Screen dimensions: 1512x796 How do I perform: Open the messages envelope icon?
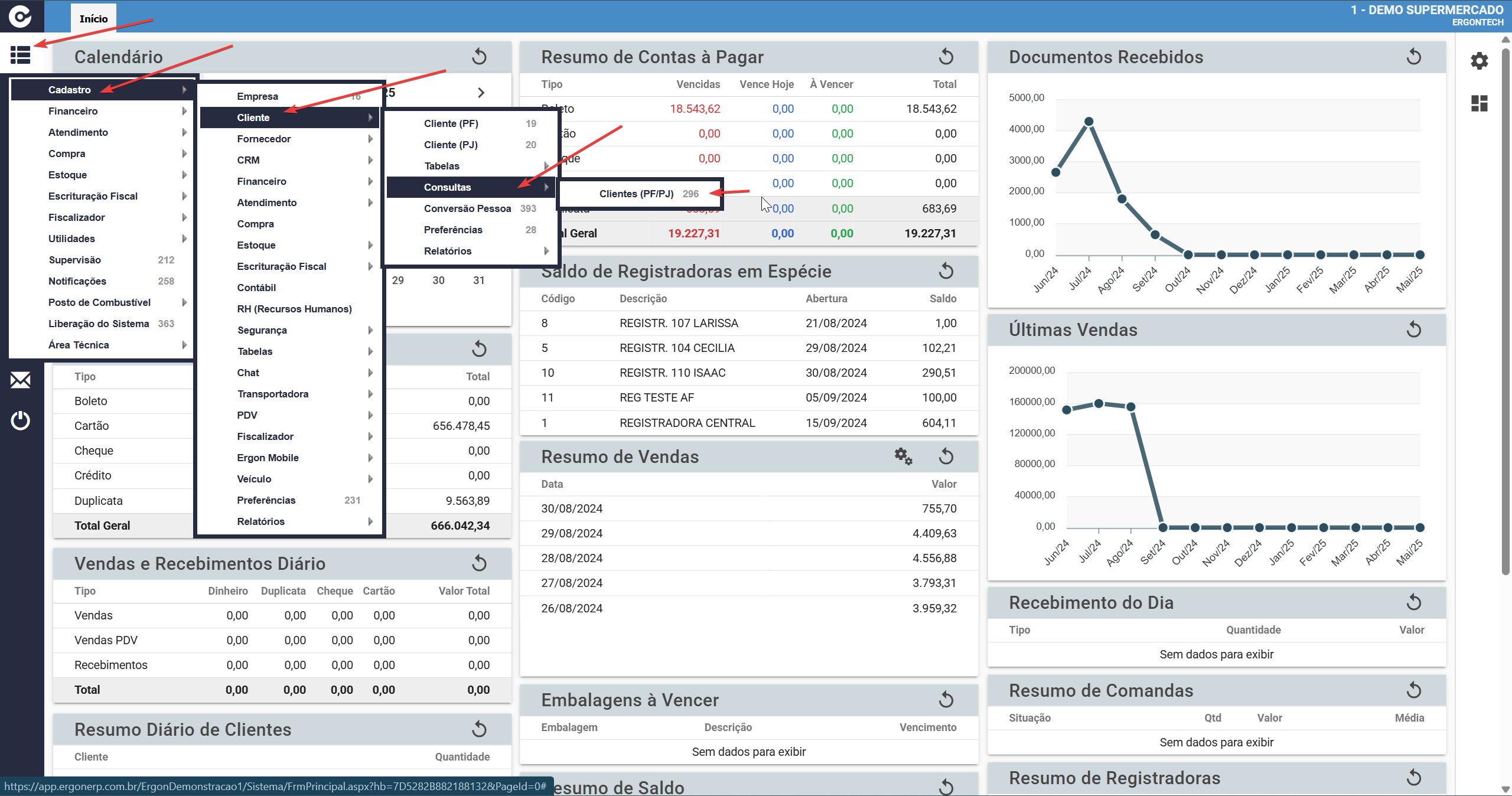click(x=21, y=380)
